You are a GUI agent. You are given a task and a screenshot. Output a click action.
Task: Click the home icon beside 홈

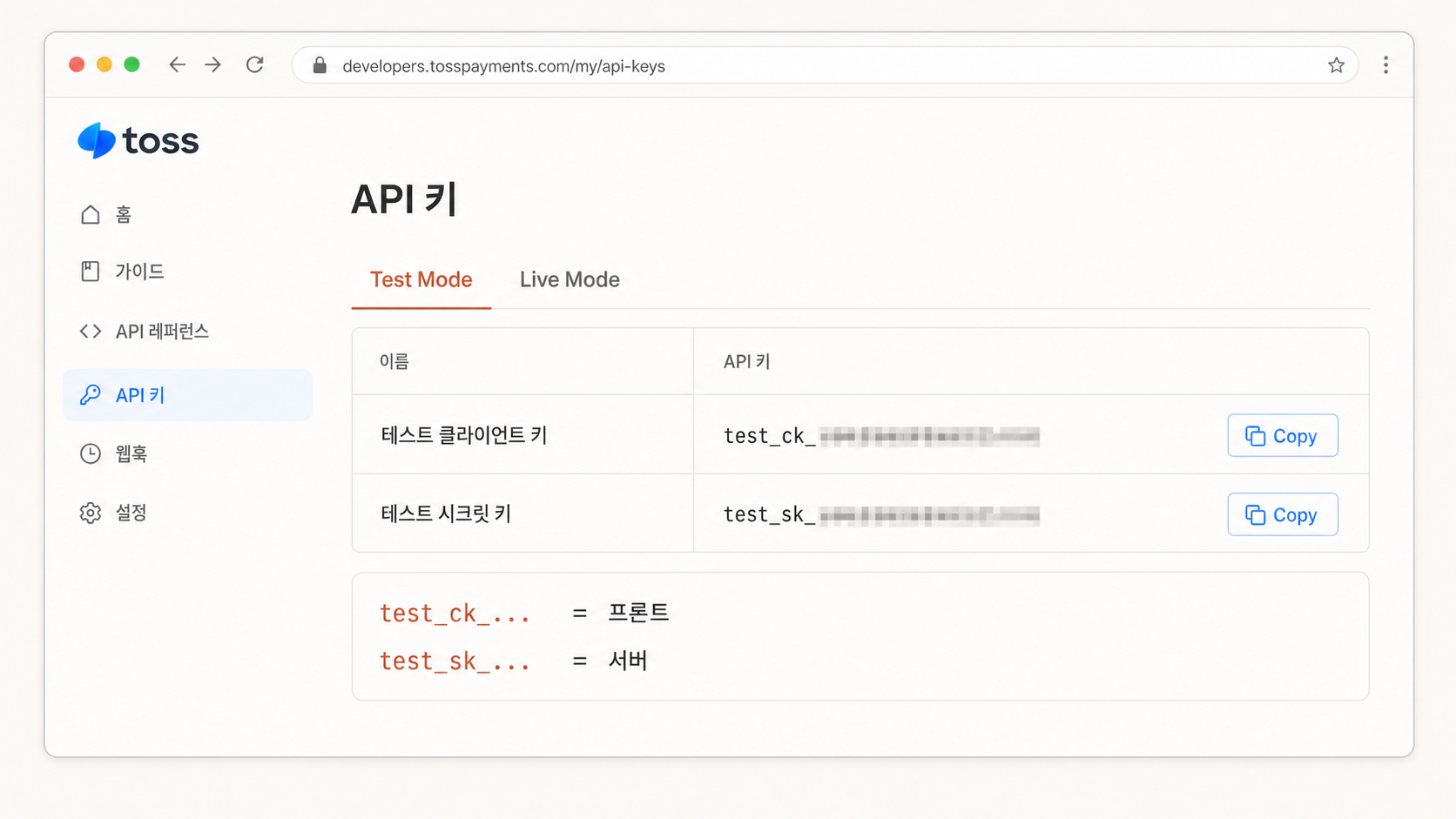(91, 214)
